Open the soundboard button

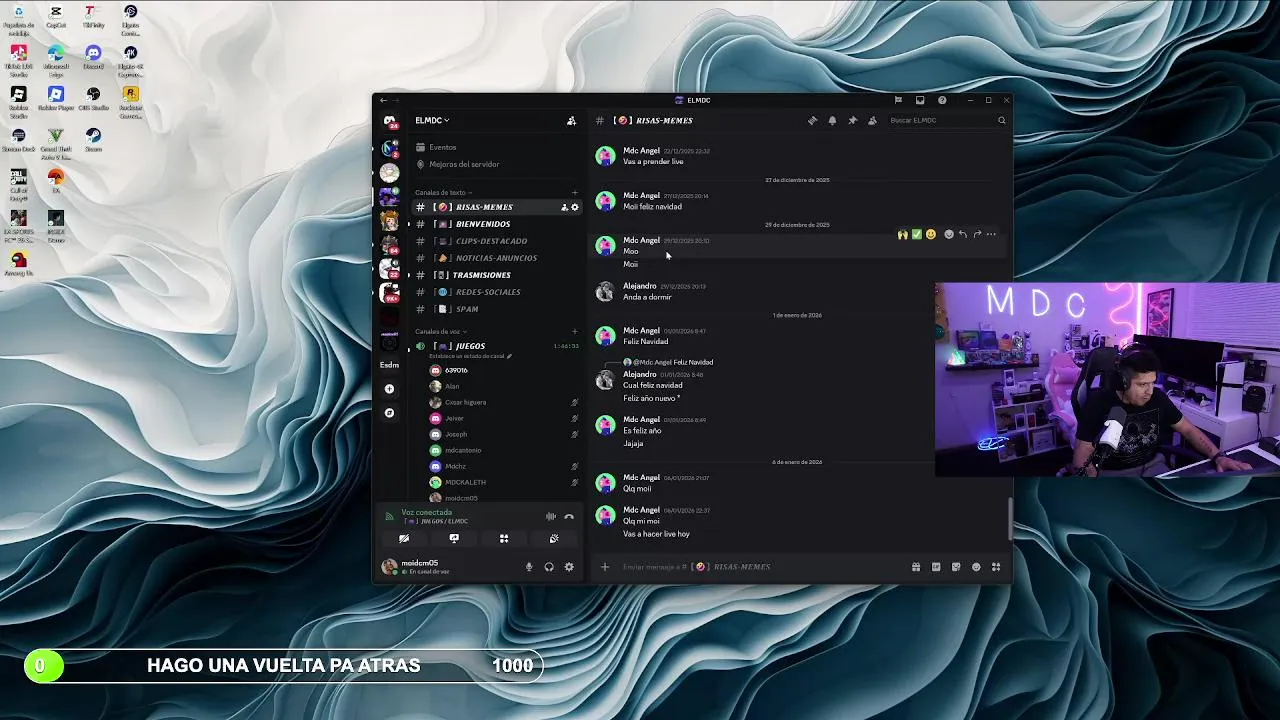click(x=554, y=538)
